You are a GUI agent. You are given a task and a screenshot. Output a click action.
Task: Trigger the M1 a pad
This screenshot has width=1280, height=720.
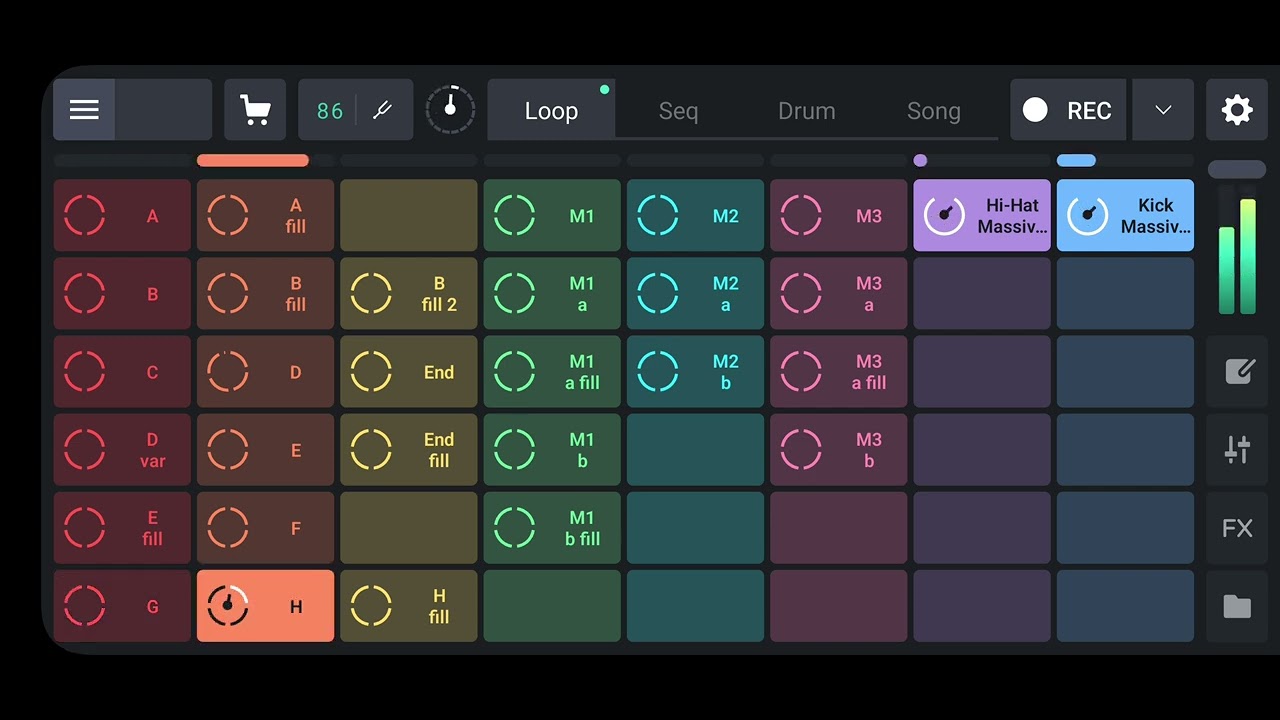pos(552,293)
